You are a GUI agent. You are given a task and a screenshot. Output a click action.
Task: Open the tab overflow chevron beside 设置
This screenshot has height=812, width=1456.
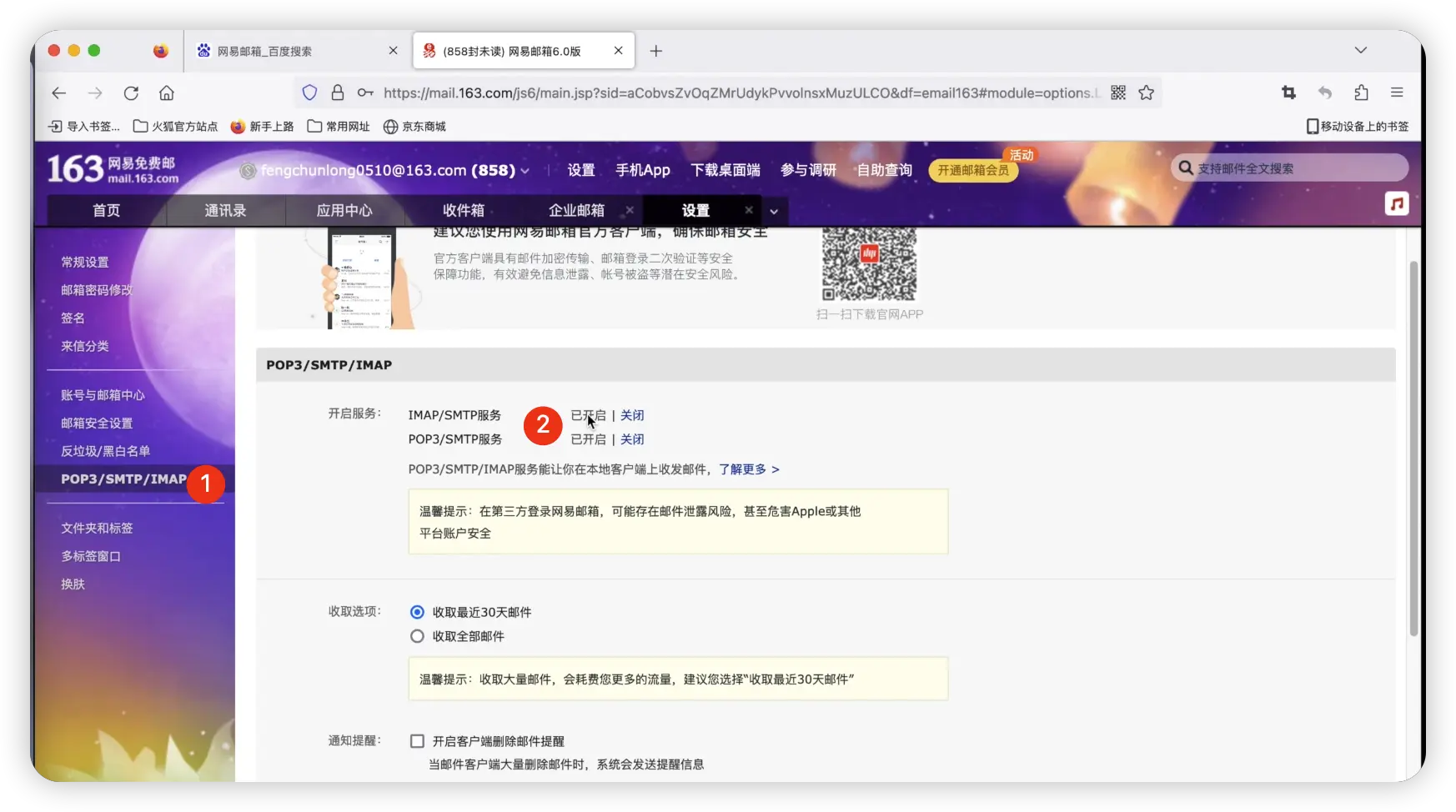pos(774,213)
